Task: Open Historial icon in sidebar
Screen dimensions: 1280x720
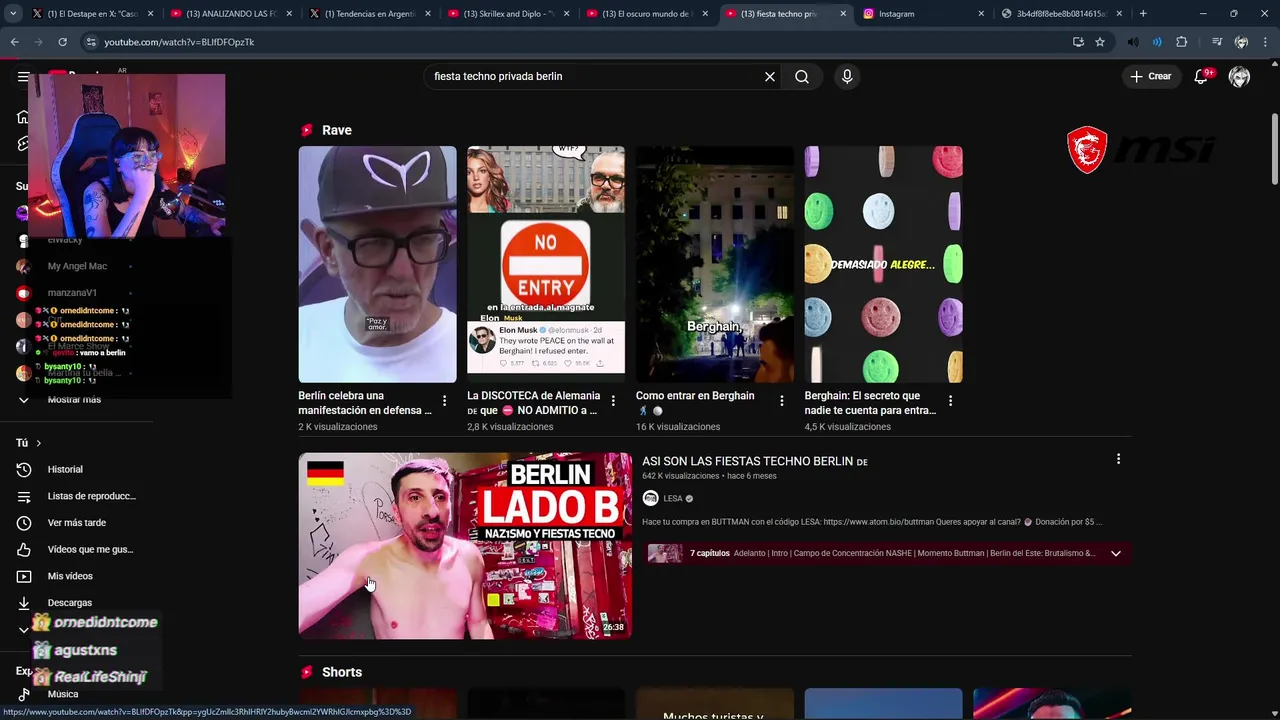Action: click(x=24, y=469)
